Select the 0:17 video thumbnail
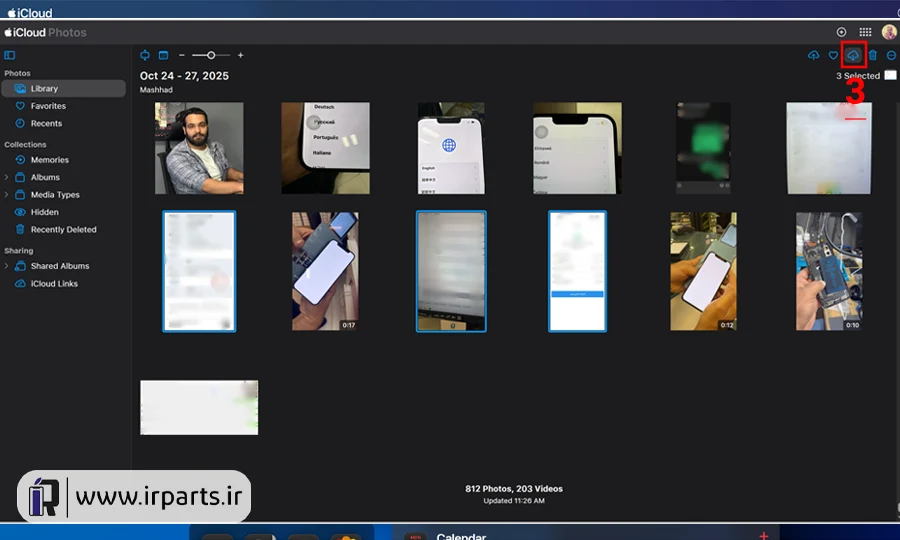 pos(325,271)
